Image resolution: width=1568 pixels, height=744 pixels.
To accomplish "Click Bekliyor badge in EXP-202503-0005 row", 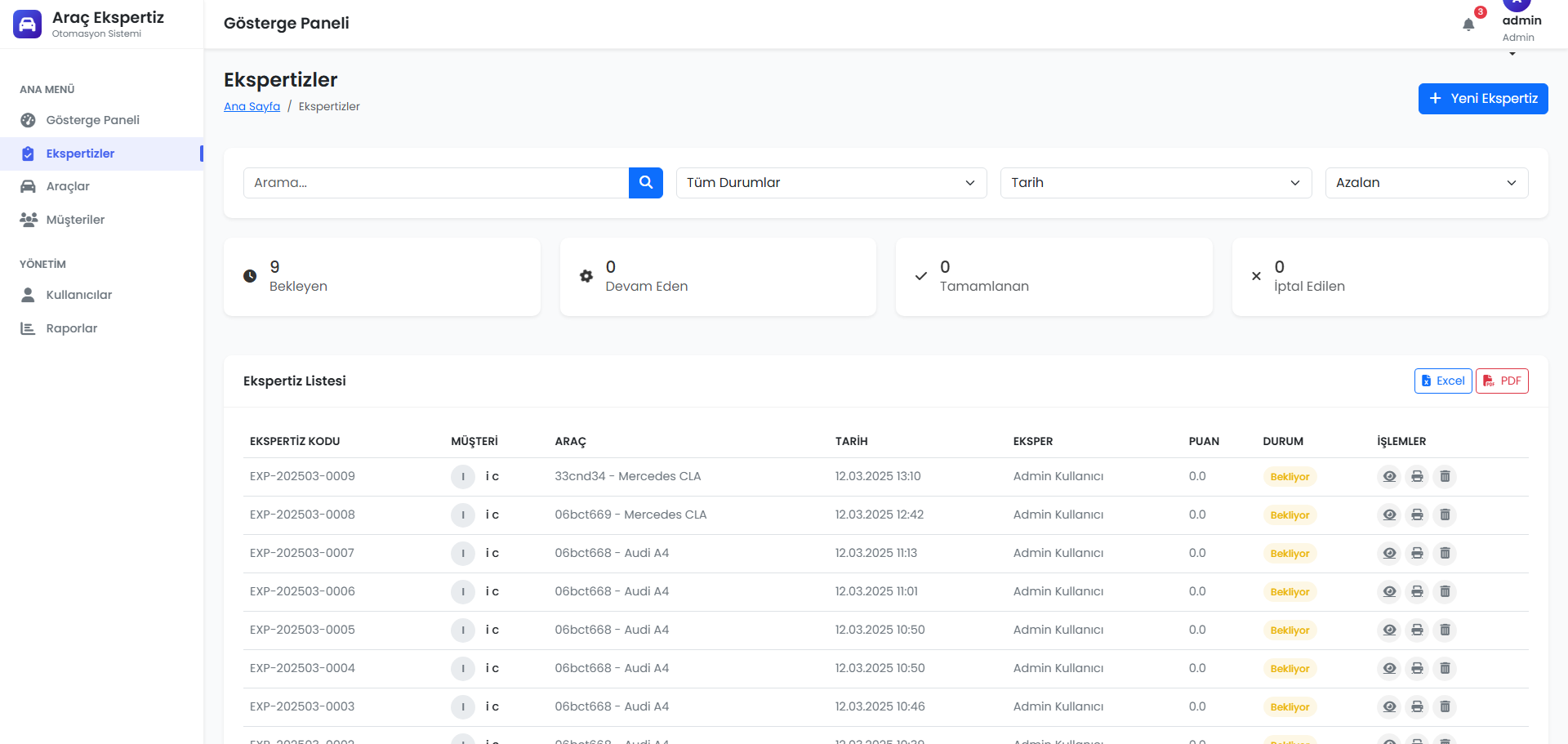I will 1290,630.
